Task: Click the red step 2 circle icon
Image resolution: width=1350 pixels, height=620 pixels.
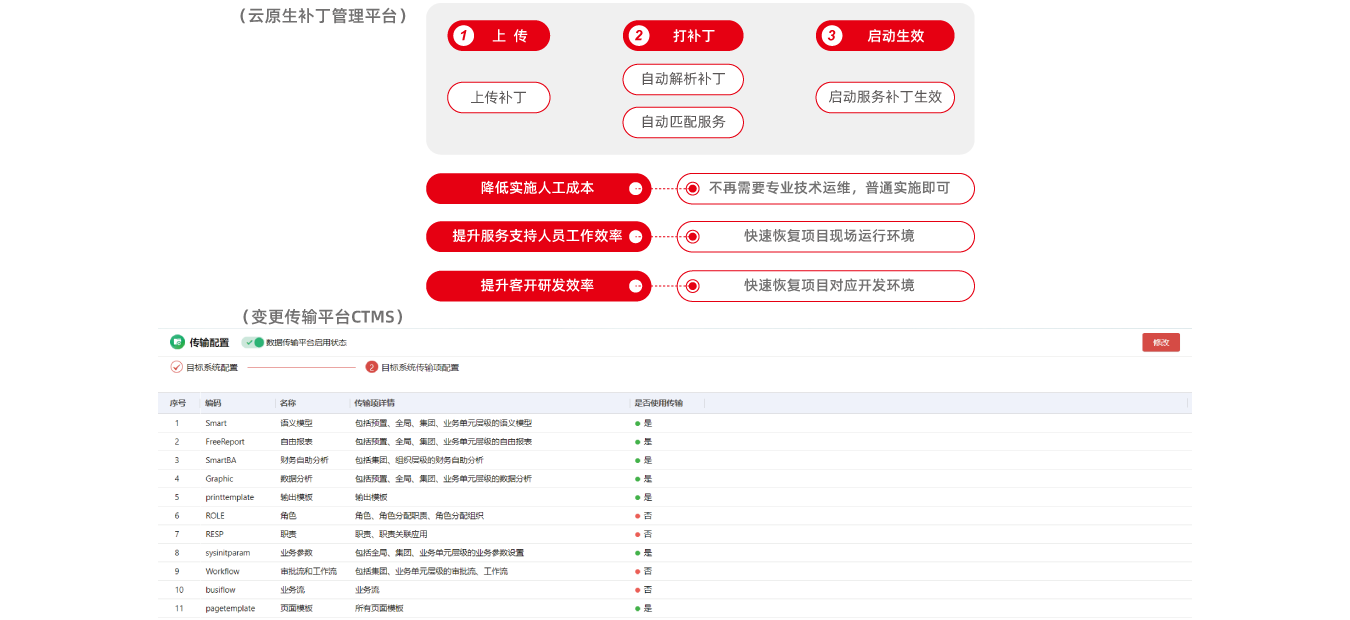Action: (372, 367)
